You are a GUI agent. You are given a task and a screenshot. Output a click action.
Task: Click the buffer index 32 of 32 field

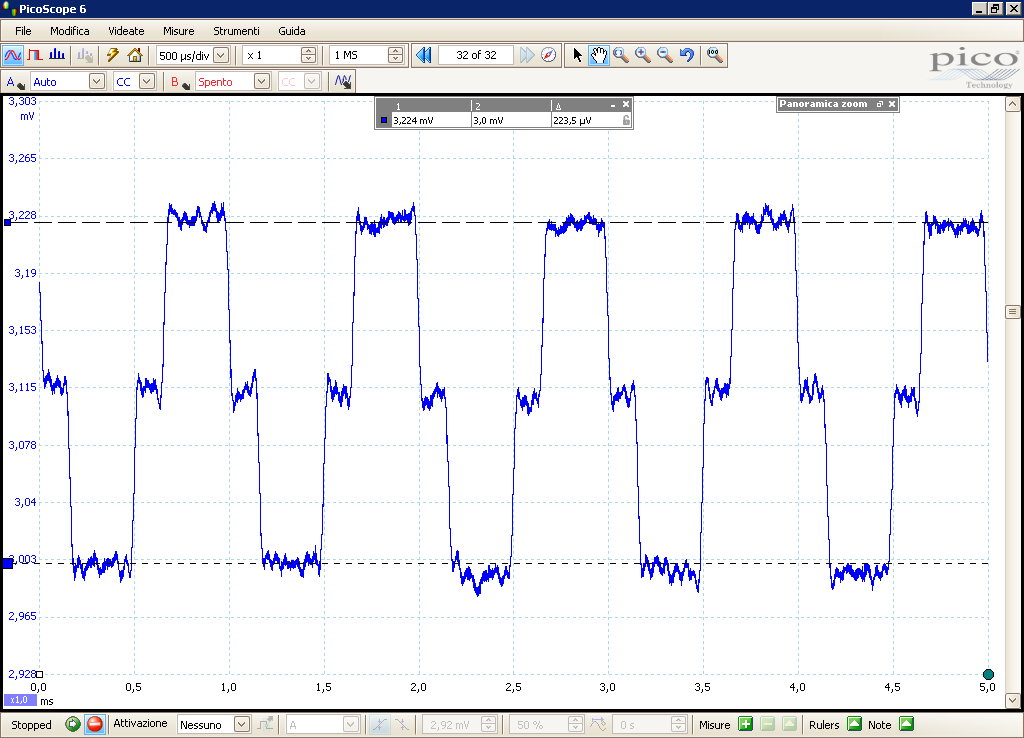click(476, 56)
